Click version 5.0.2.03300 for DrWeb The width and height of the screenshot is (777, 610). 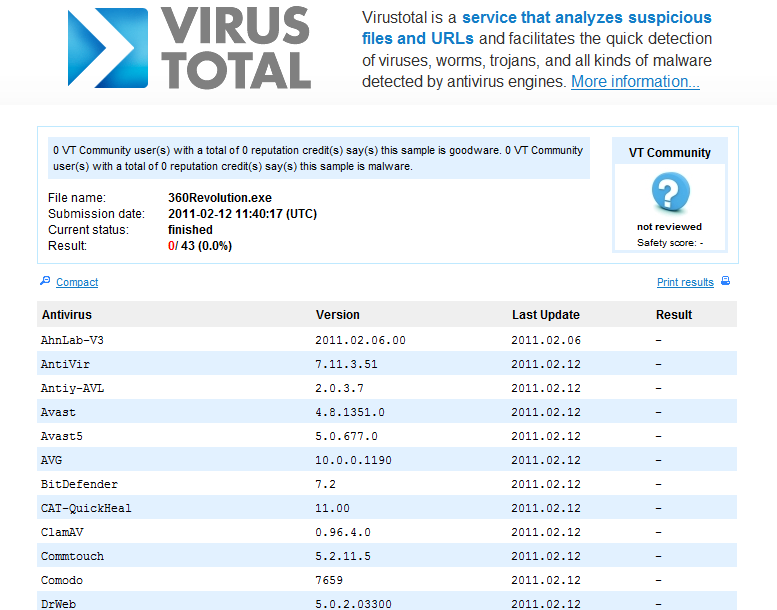[353, 604]
